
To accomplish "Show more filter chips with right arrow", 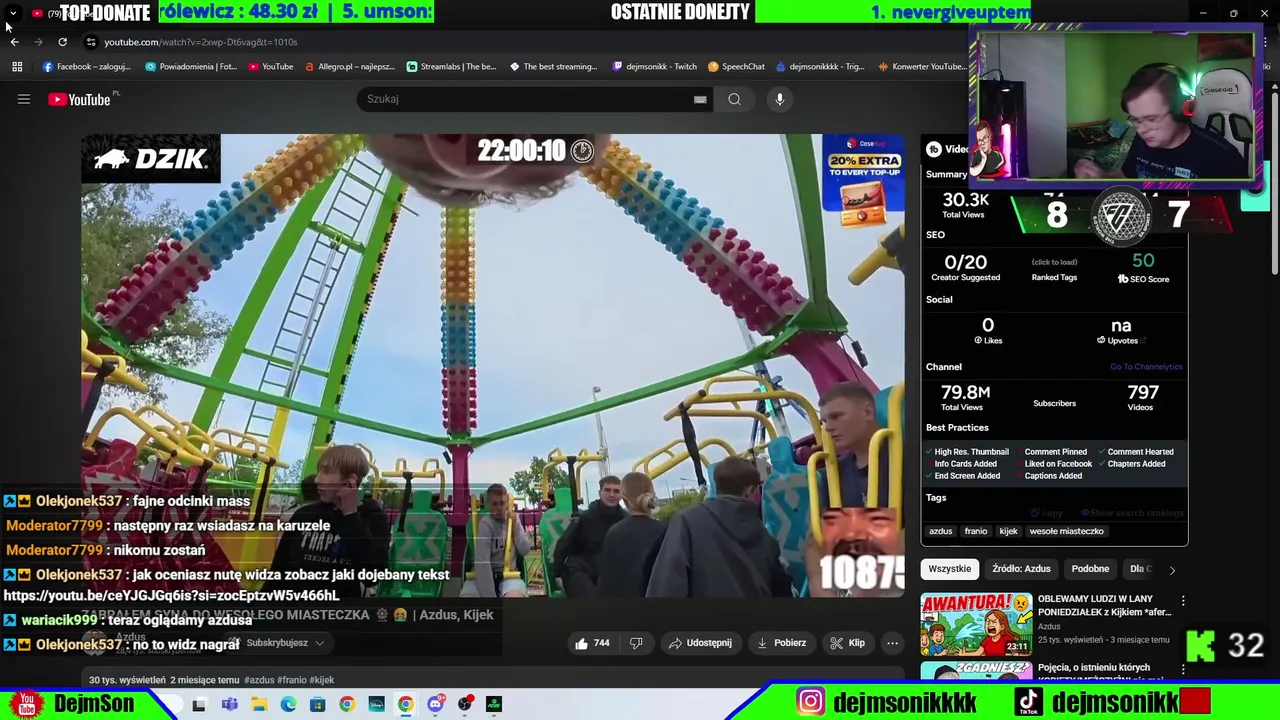I will (1172, 570).
